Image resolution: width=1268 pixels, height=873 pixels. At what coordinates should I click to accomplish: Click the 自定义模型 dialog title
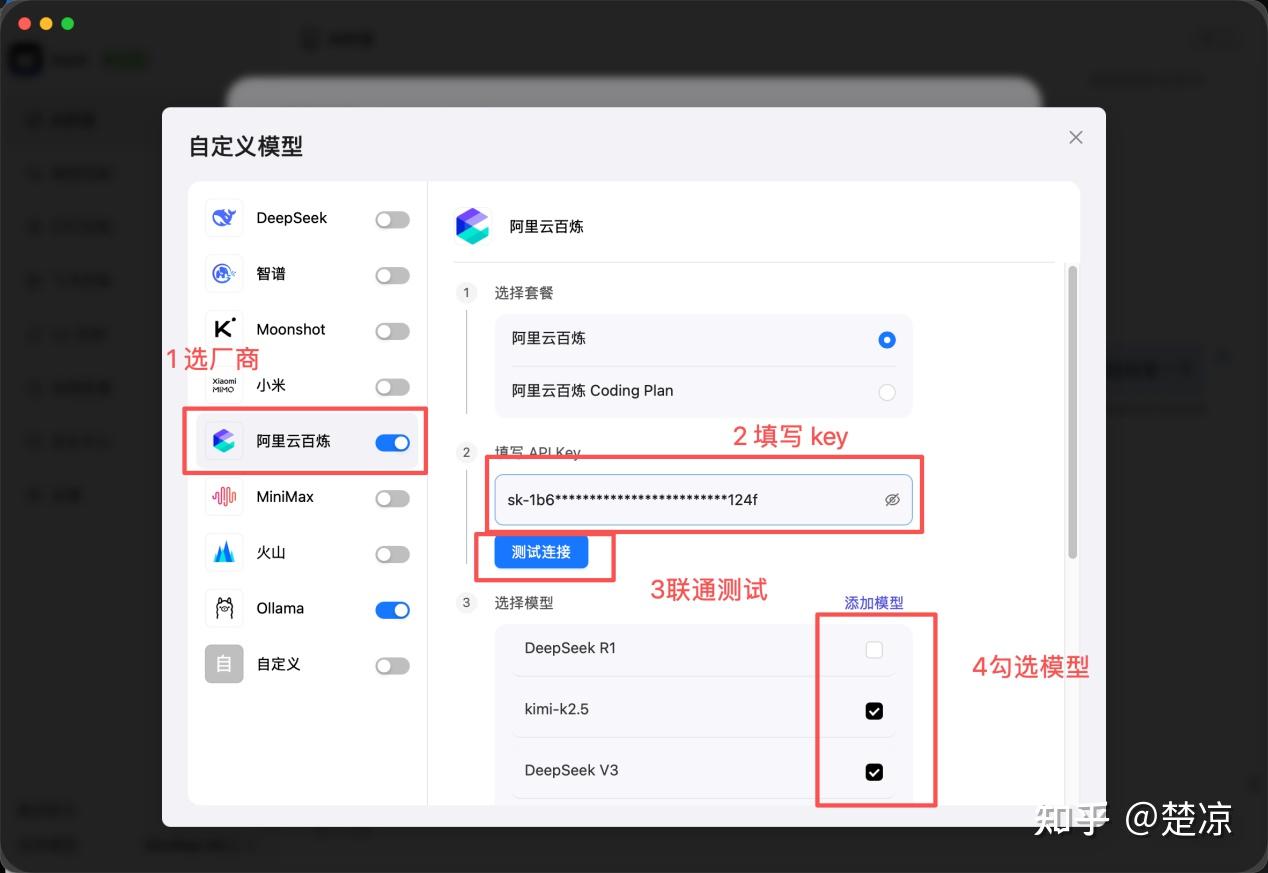point(246,146)
